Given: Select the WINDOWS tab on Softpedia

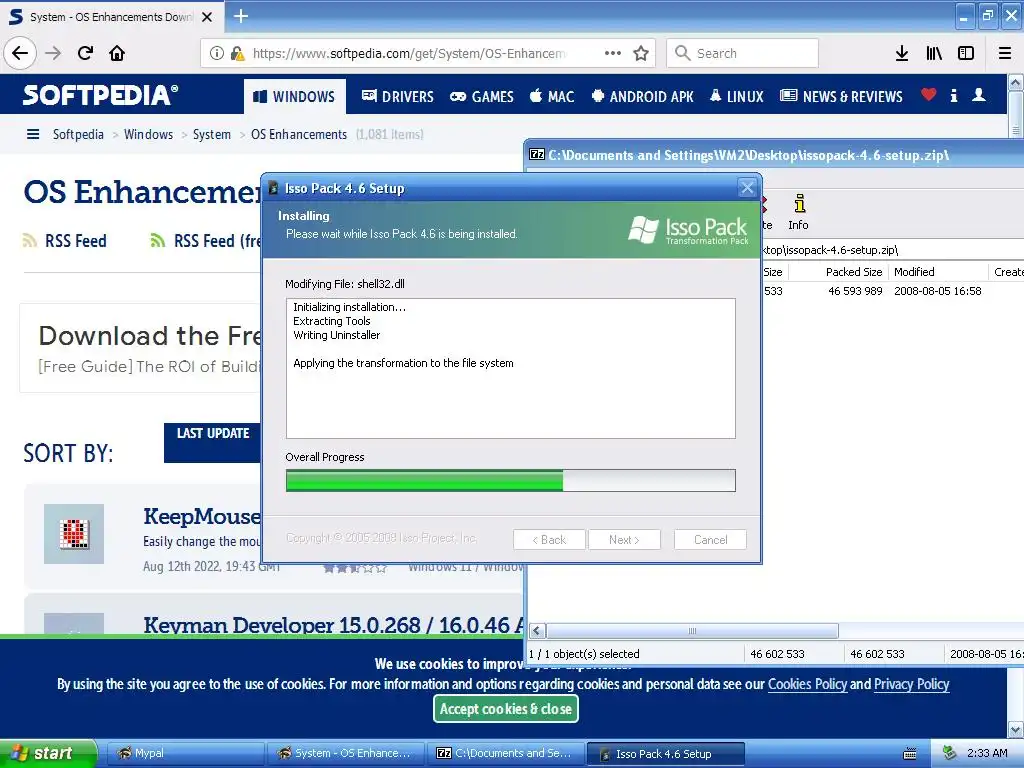Looking at the screenshot, I should tap(294, 97).
